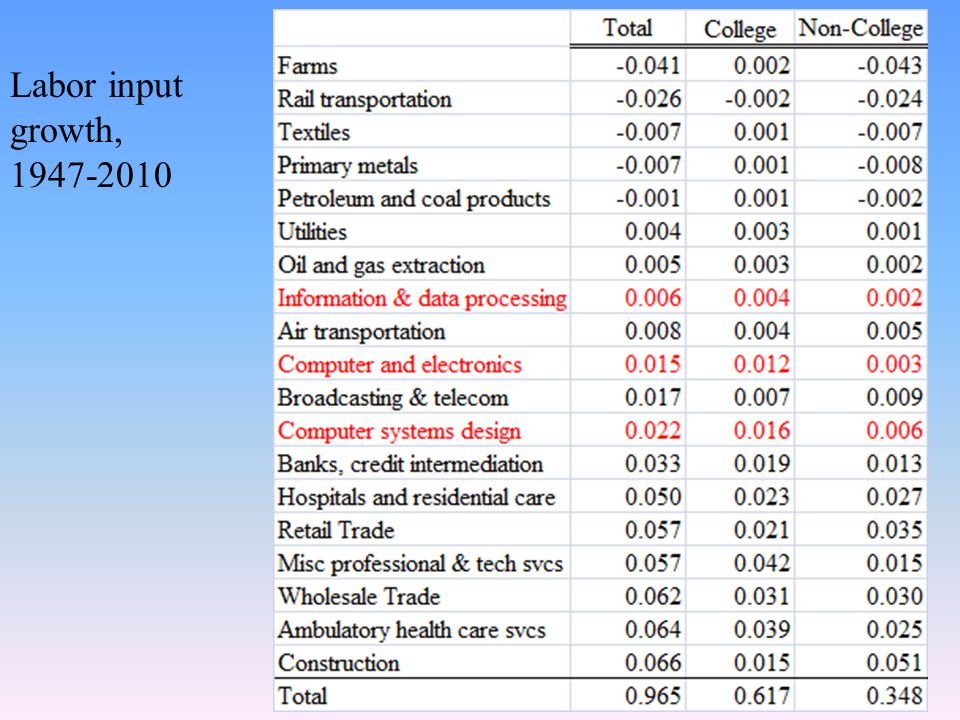Click red Computer electronics total 0.015
This screenshot has height=720, width=960.
[x=653, y=364]
